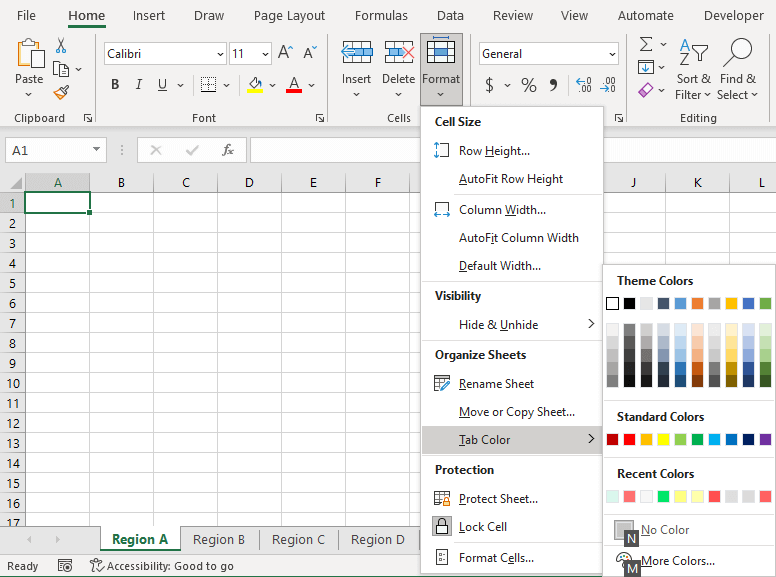
Task: Click the Select All corner triangle
Action: tap(16, 183)
